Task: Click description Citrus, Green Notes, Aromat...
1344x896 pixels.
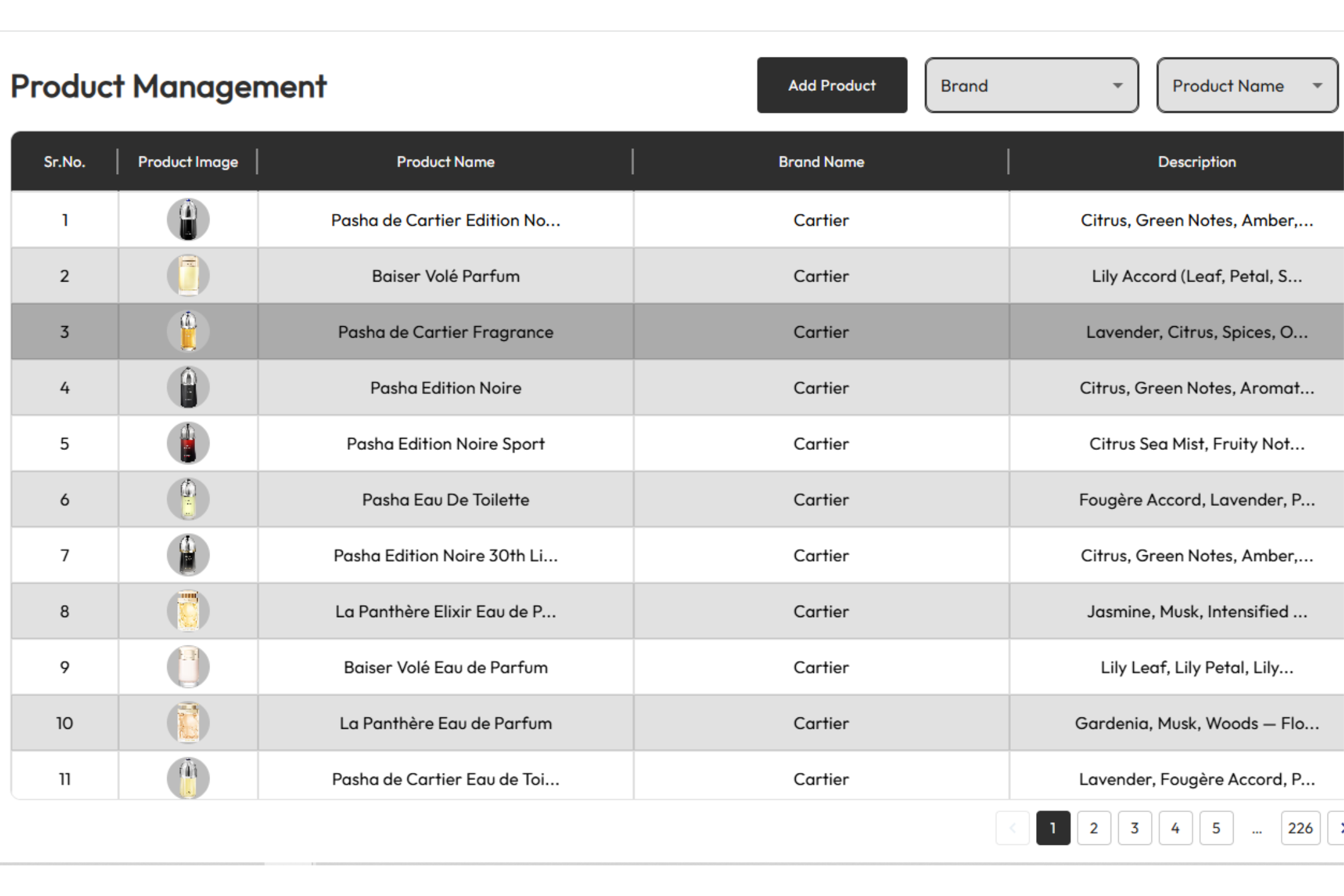Action: pyautogui.click(x=1196, y=387)
